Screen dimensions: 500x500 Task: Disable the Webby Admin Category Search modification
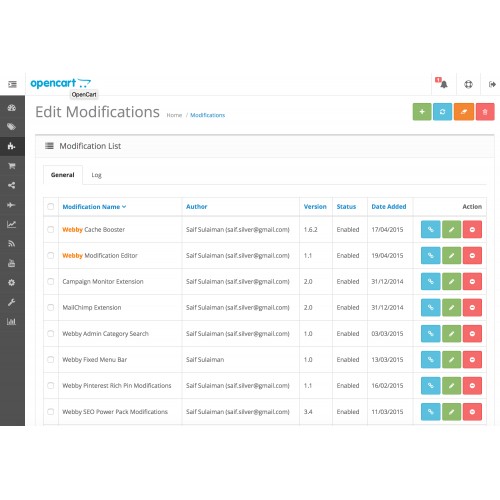[x=472, y=333]
